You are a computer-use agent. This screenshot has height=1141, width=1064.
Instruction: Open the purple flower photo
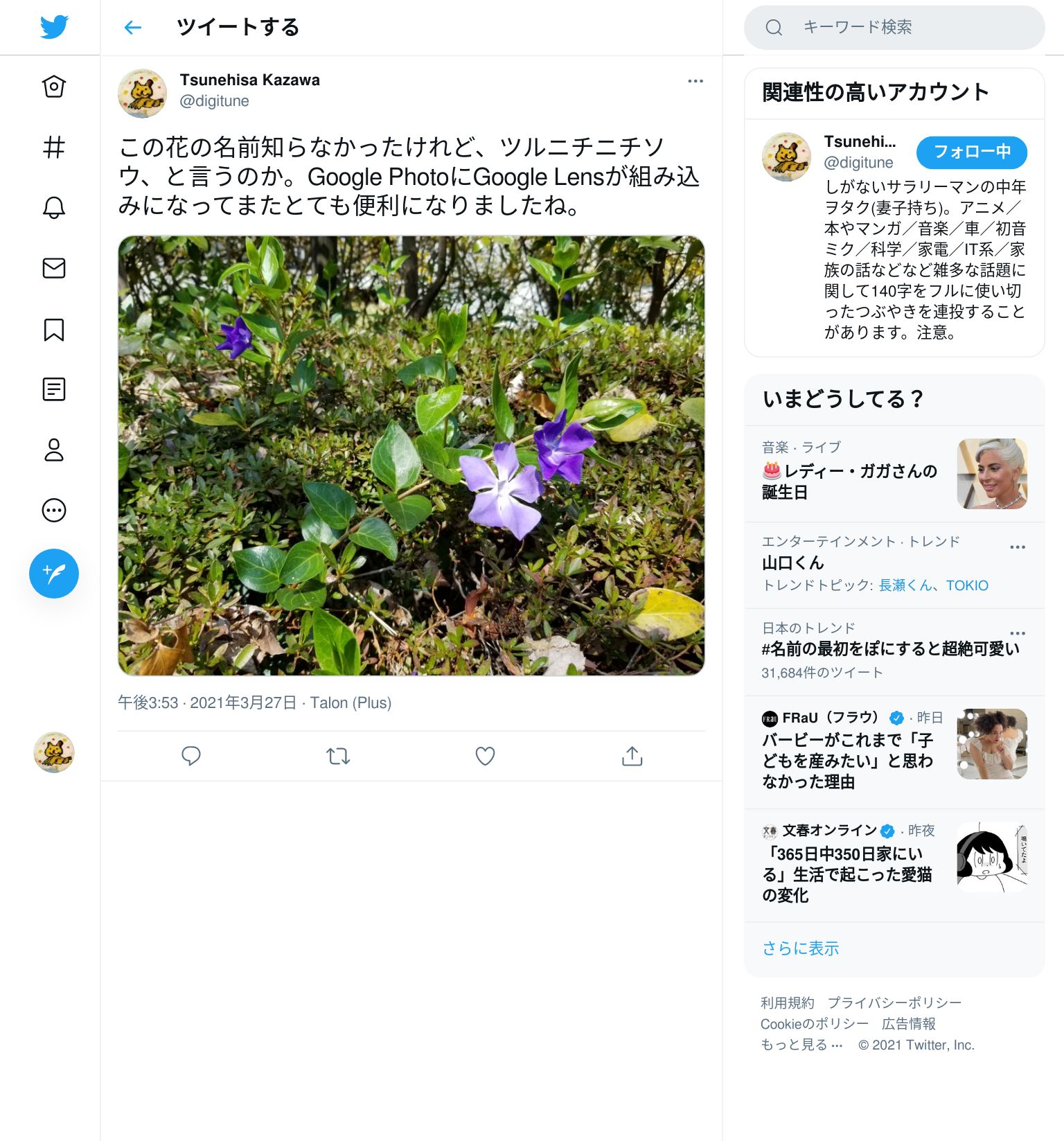pos(411,456)
